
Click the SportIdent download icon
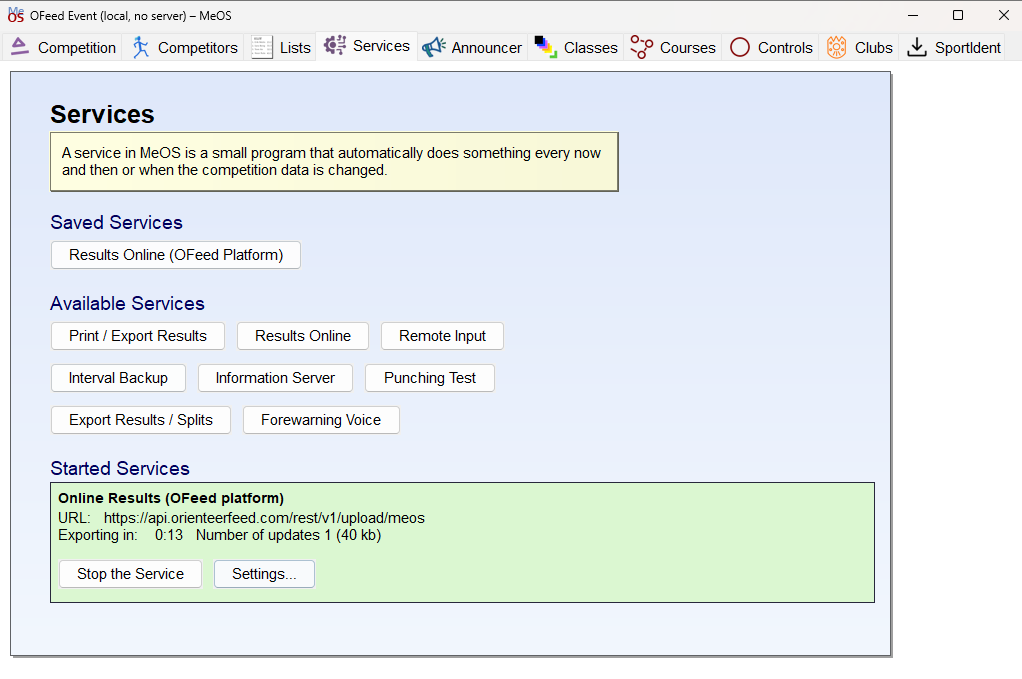tap(916, 47)
